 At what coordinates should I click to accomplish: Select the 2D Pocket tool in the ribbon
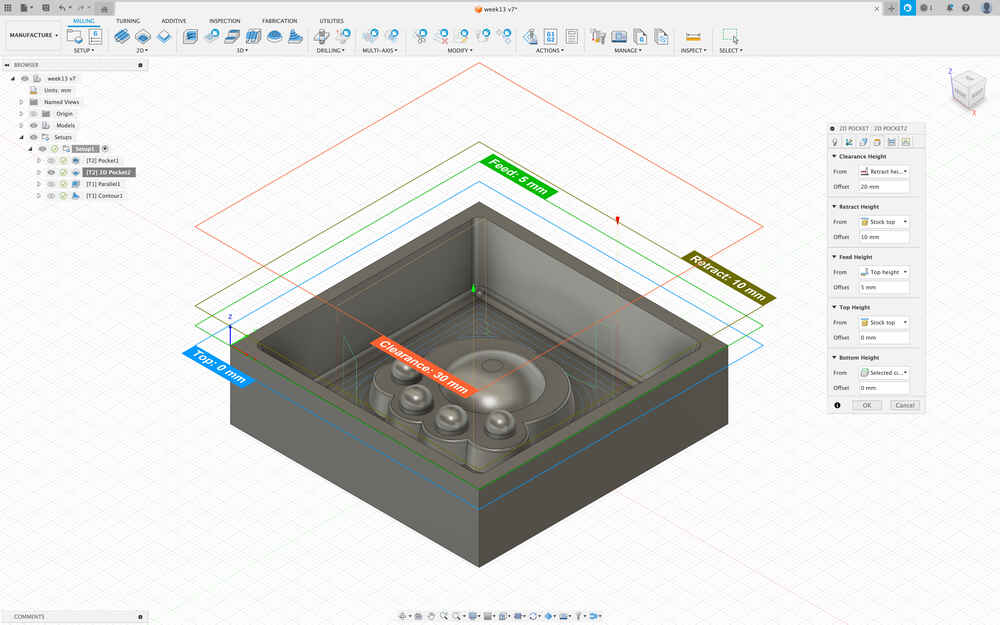[x=143, y=36]
